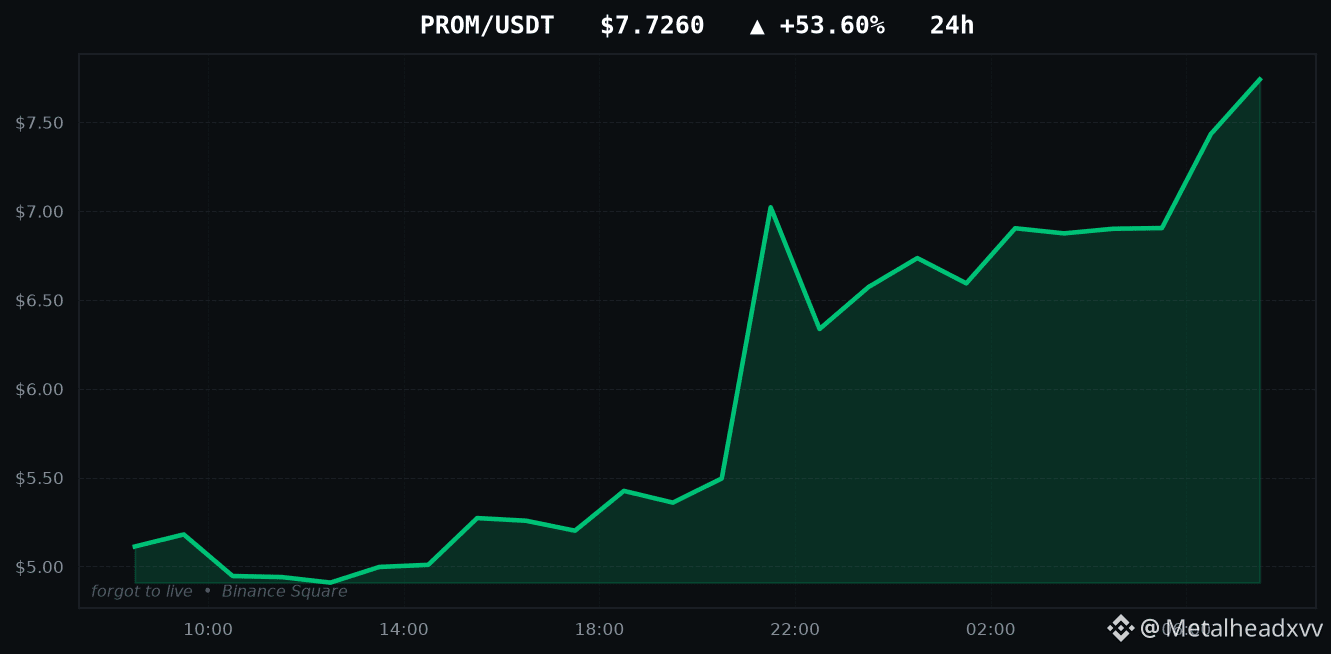Click the 24h timeframe label

coord(951,26)
